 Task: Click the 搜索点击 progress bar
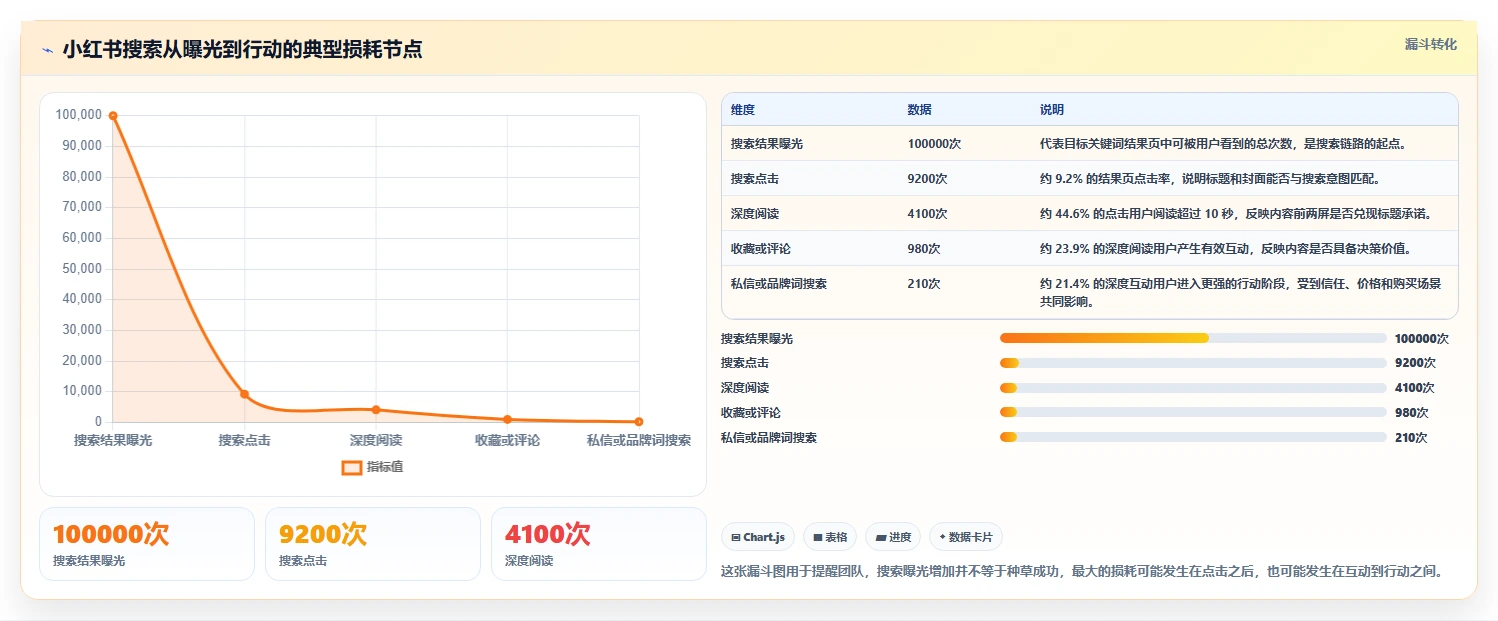point(1193,363)
